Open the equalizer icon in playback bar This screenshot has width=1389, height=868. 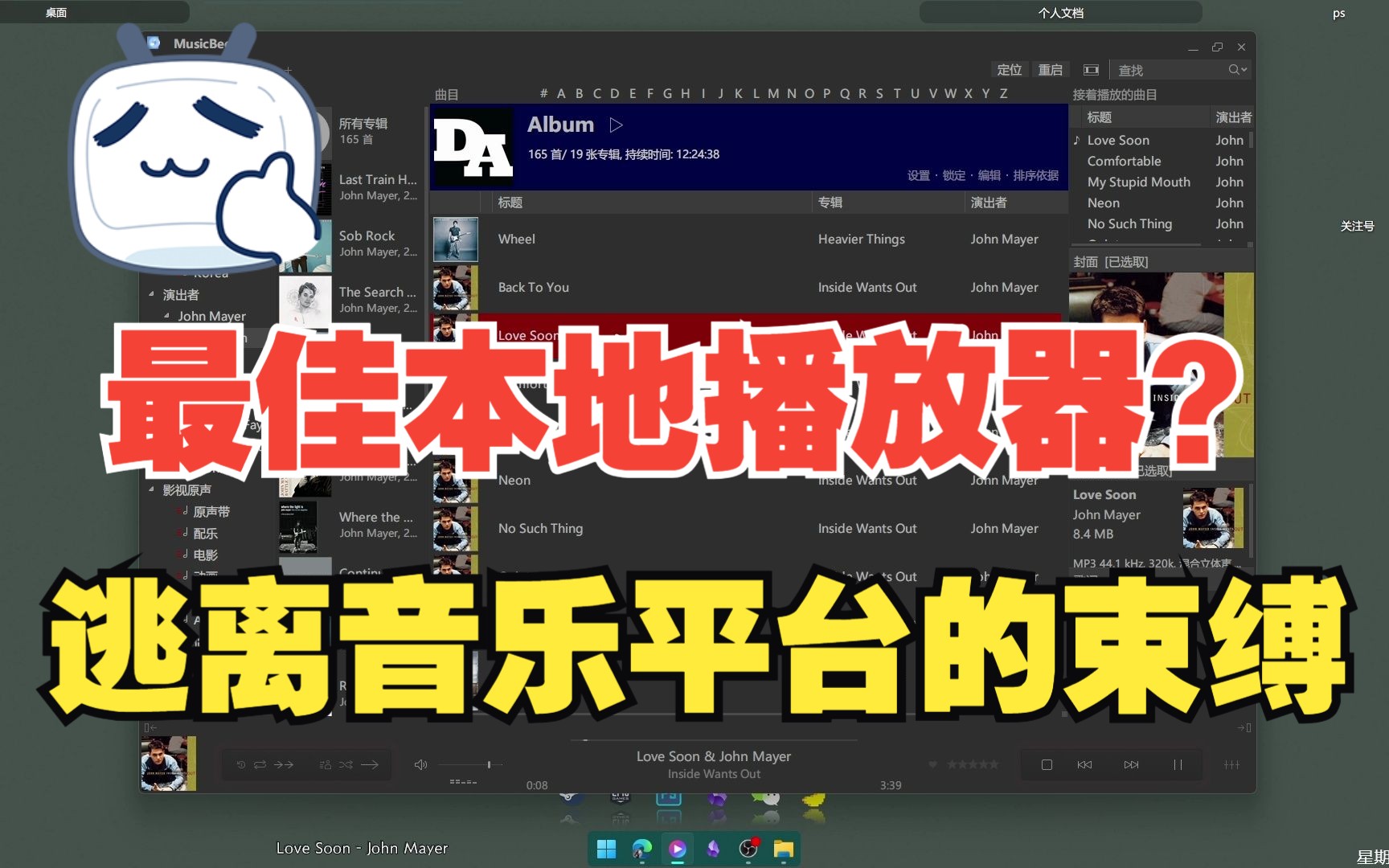coord(1231,764)
